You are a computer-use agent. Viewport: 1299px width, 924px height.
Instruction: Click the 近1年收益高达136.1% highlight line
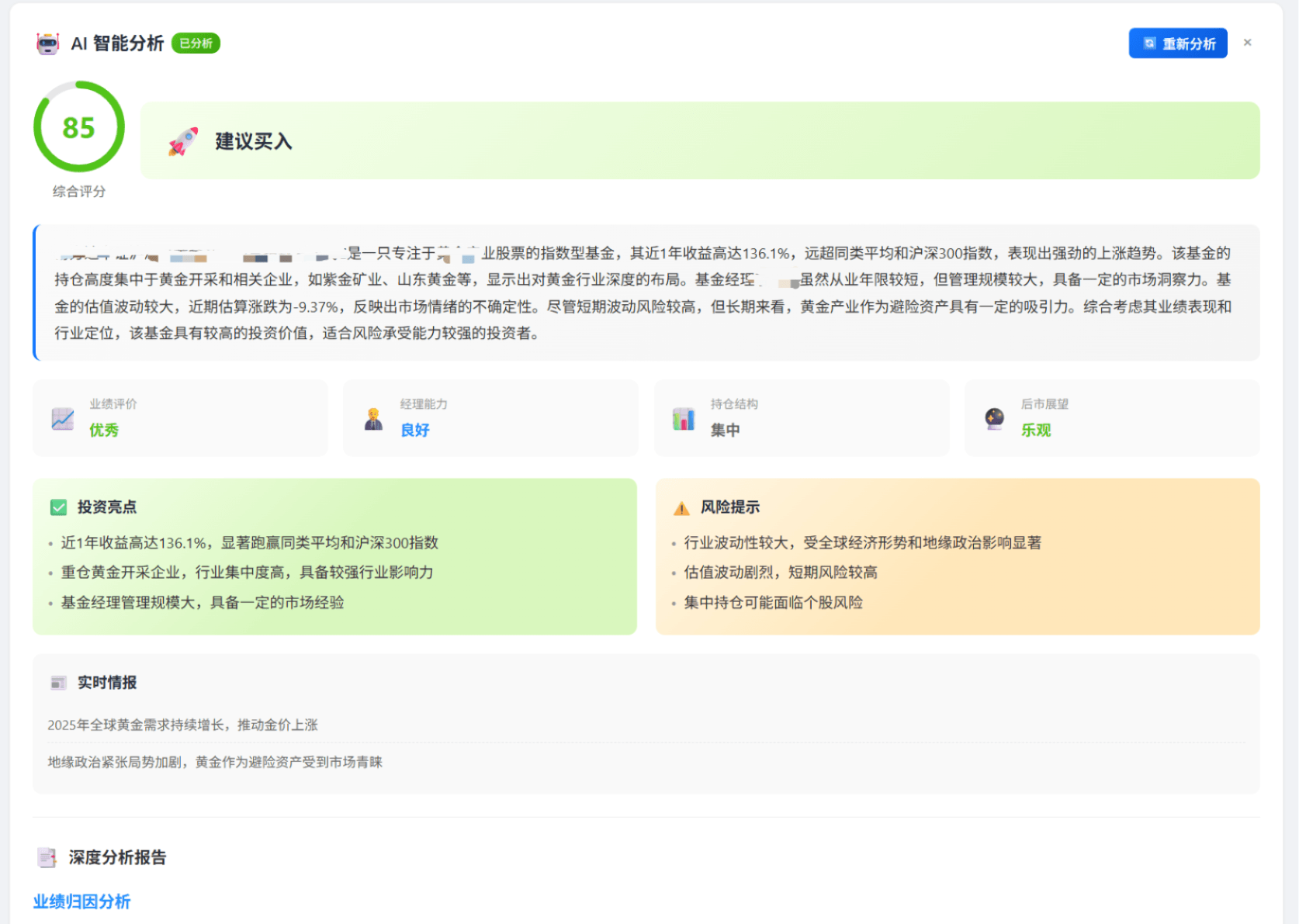250,543
